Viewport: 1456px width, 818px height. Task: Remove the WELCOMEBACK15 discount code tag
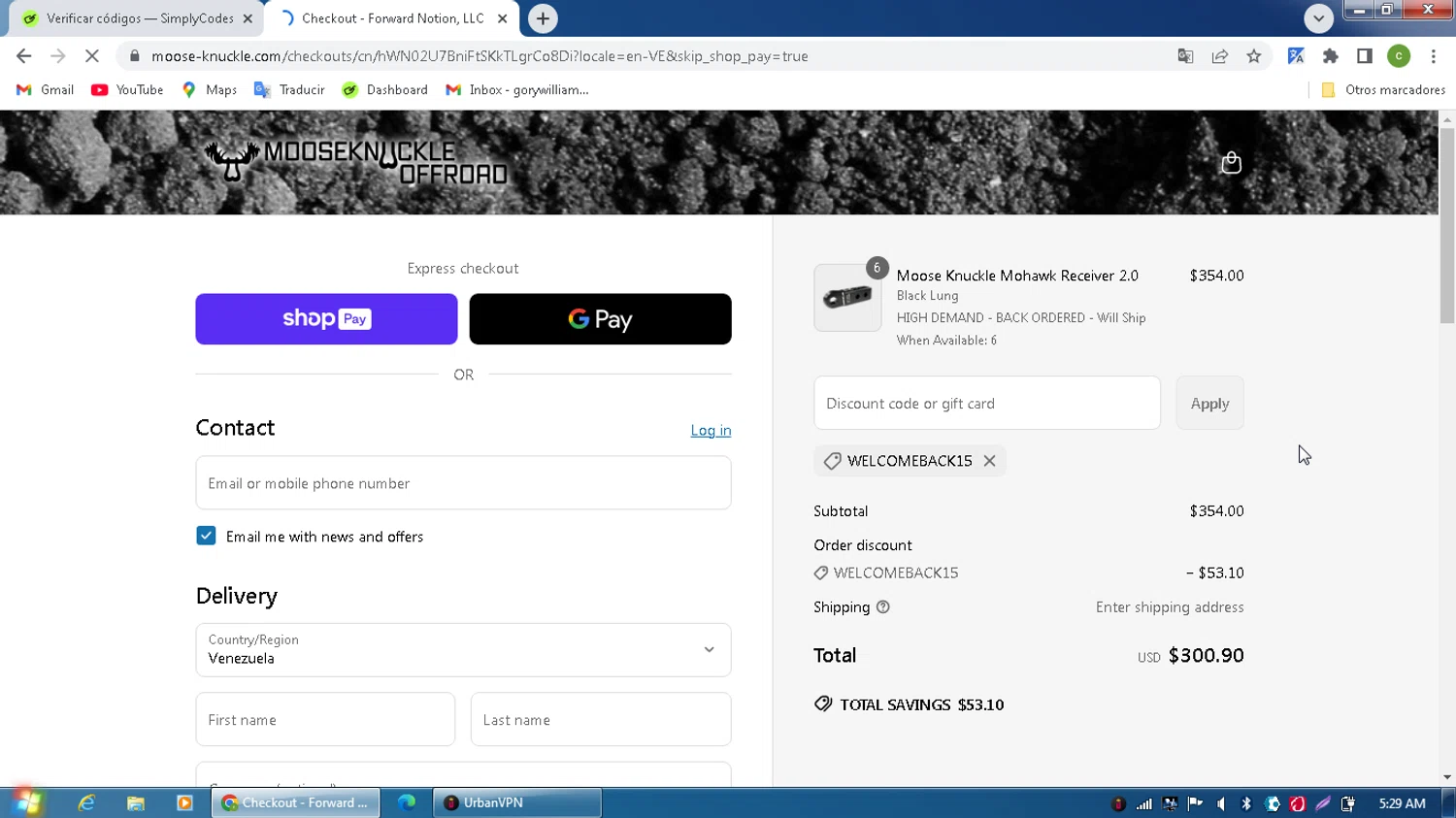pyautogui.click(x=989, y=461)
